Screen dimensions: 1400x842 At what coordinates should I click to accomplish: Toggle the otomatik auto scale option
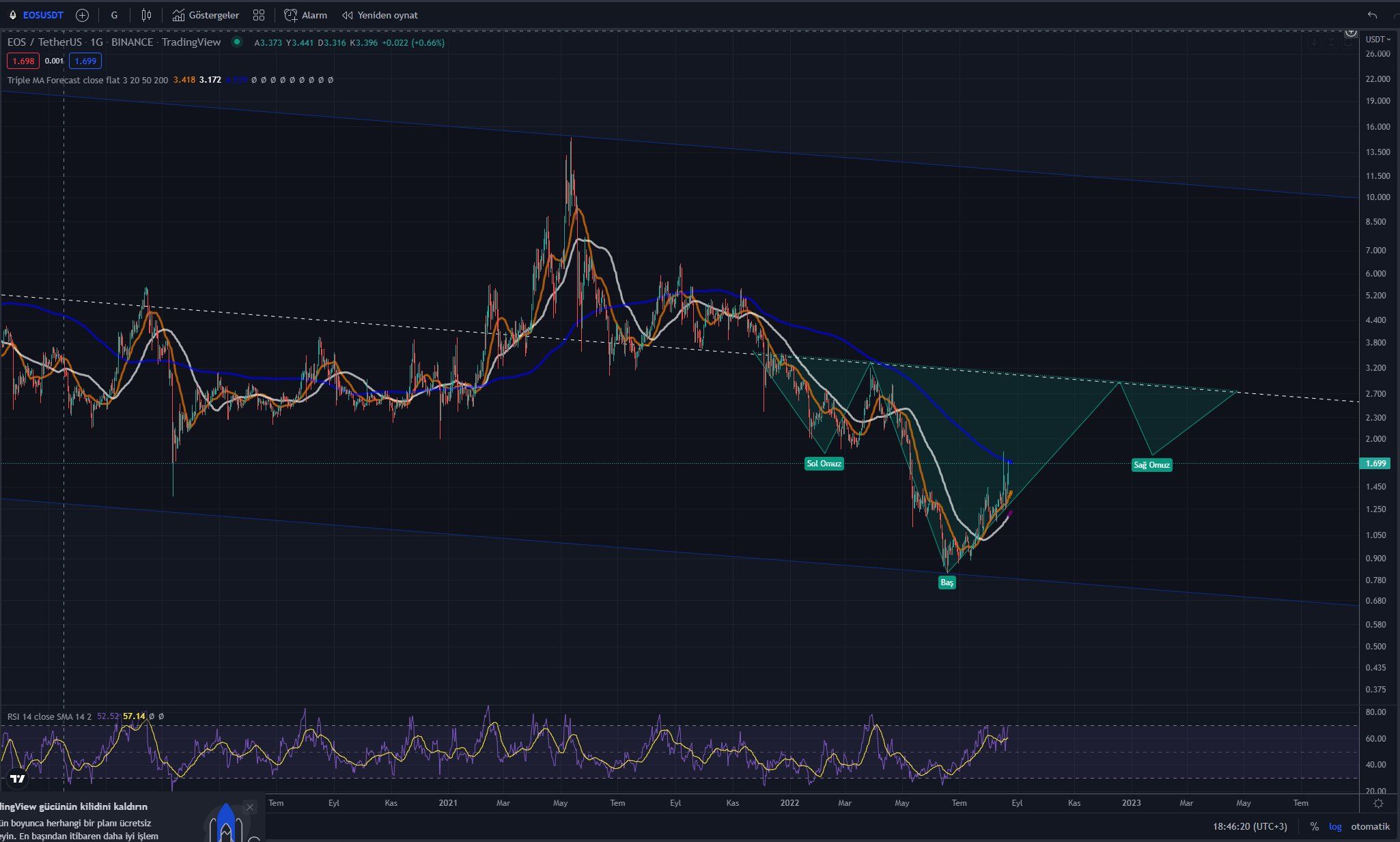1370,826
